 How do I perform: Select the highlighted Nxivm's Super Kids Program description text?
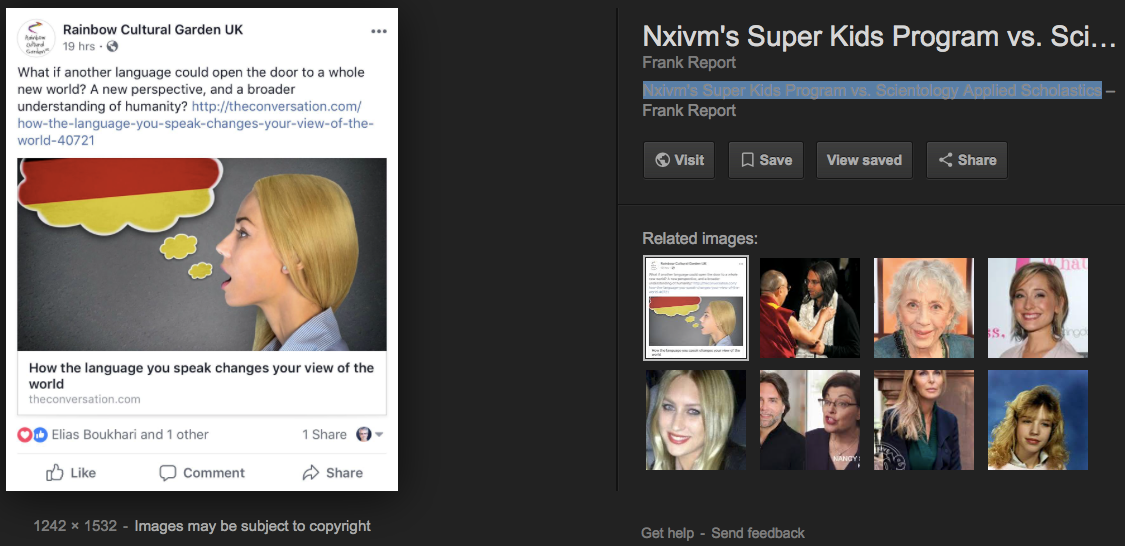(x=872, y=90)
